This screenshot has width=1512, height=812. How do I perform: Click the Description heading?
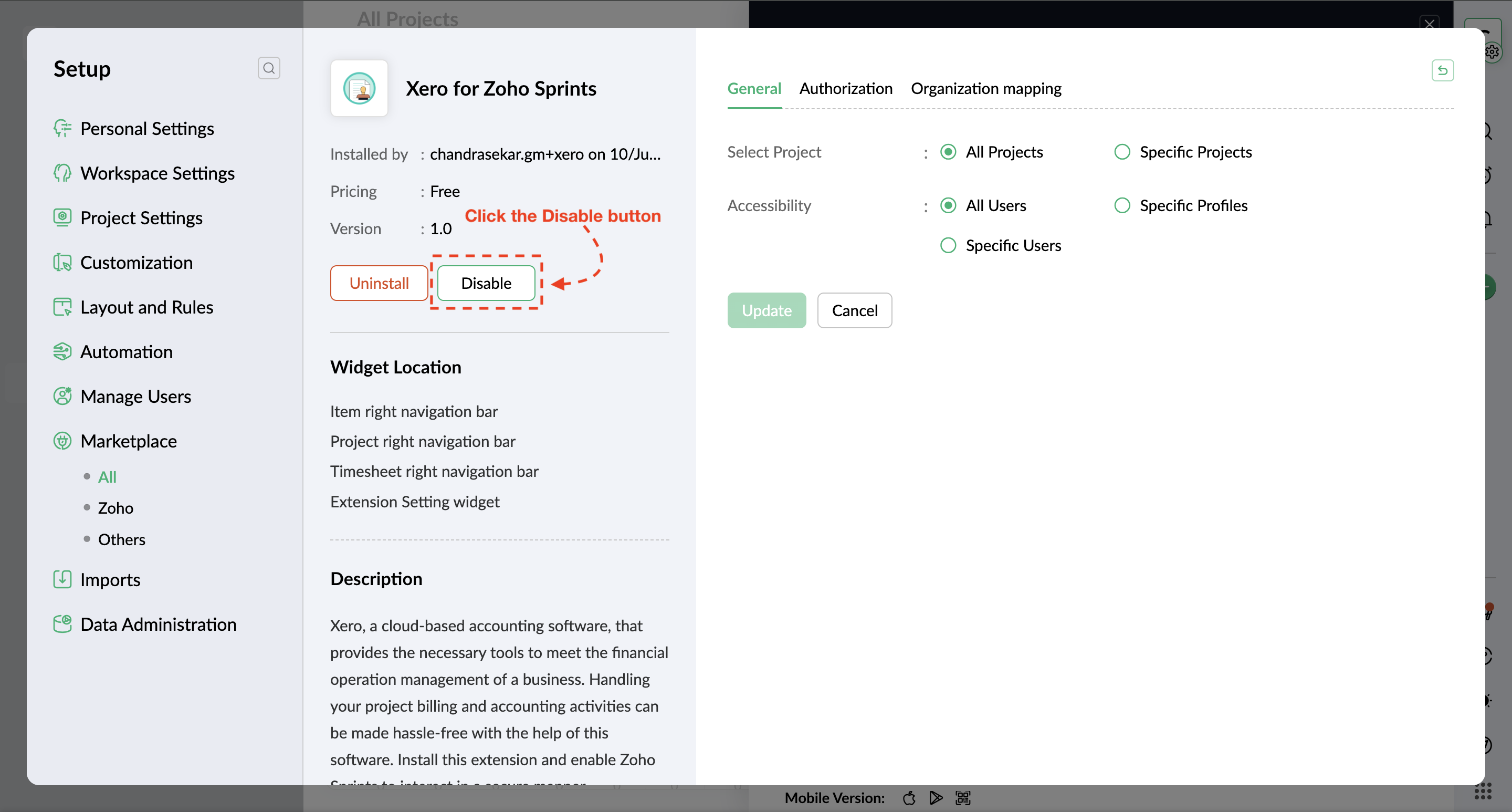coord(376,578)
